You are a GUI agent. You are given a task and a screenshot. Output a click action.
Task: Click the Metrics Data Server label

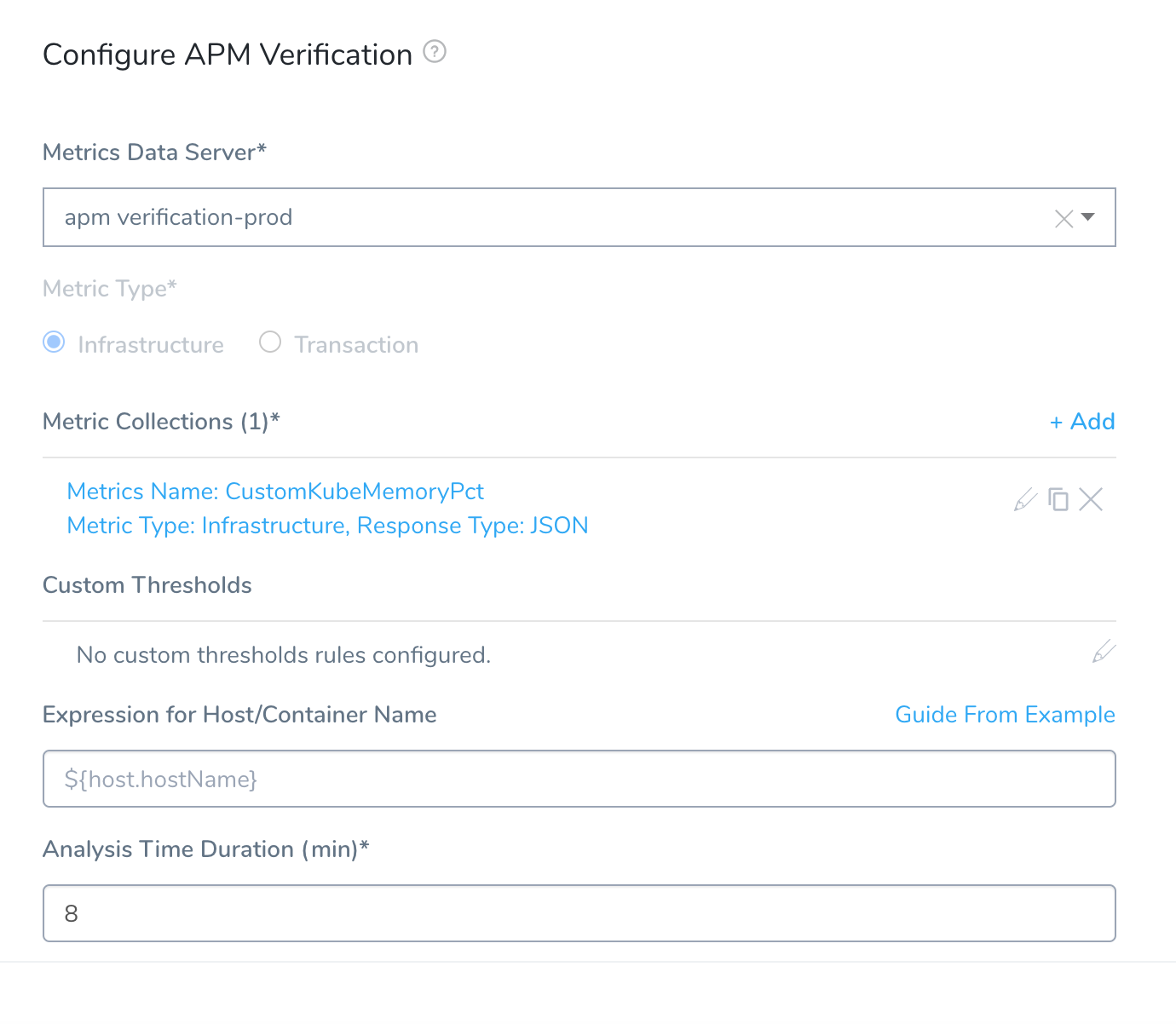154,152
